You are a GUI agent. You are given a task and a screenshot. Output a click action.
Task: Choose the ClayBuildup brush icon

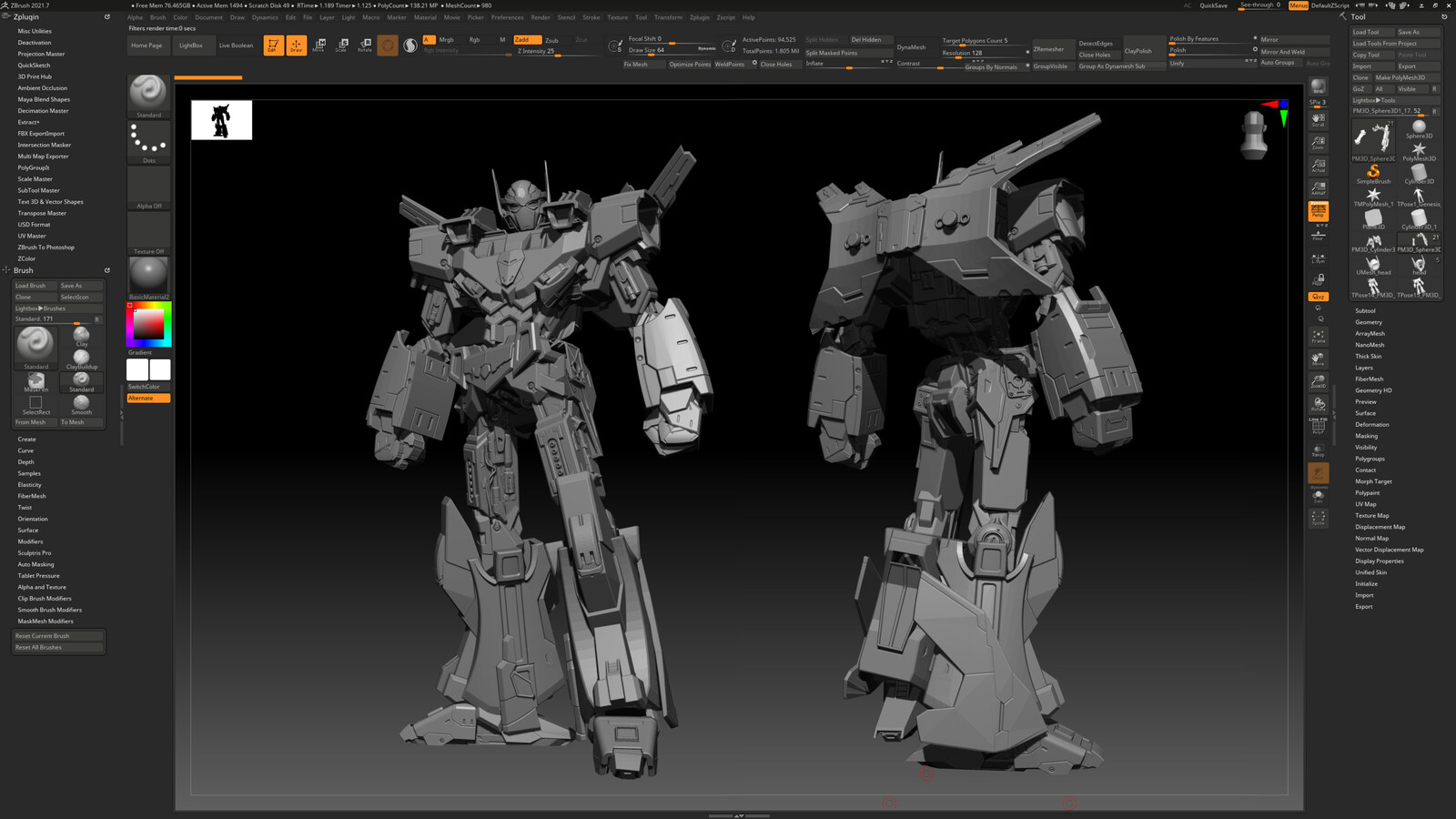click(x=82, y=359)
